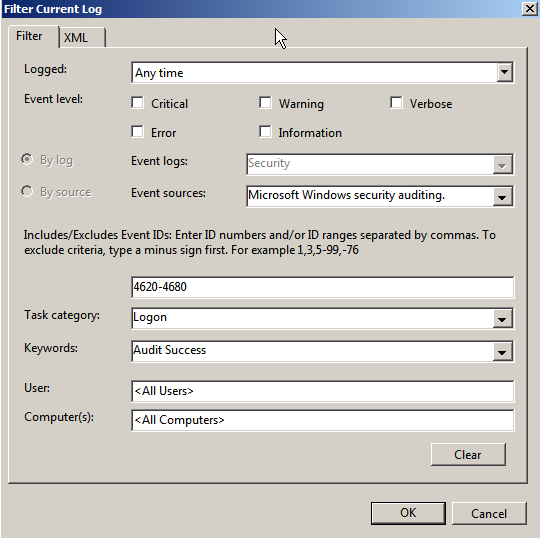Enable the Critical event level checkbox
The width and height of the screenshot is (540, 538).
point(137,103)
